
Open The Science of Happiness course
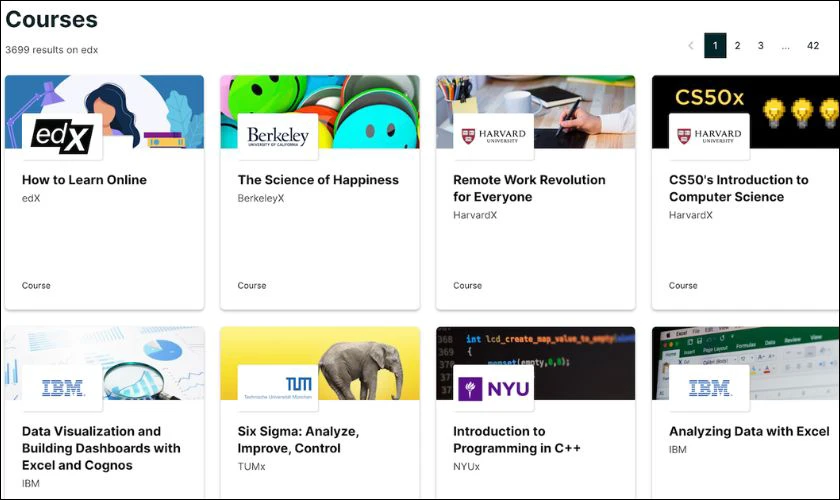318,180
